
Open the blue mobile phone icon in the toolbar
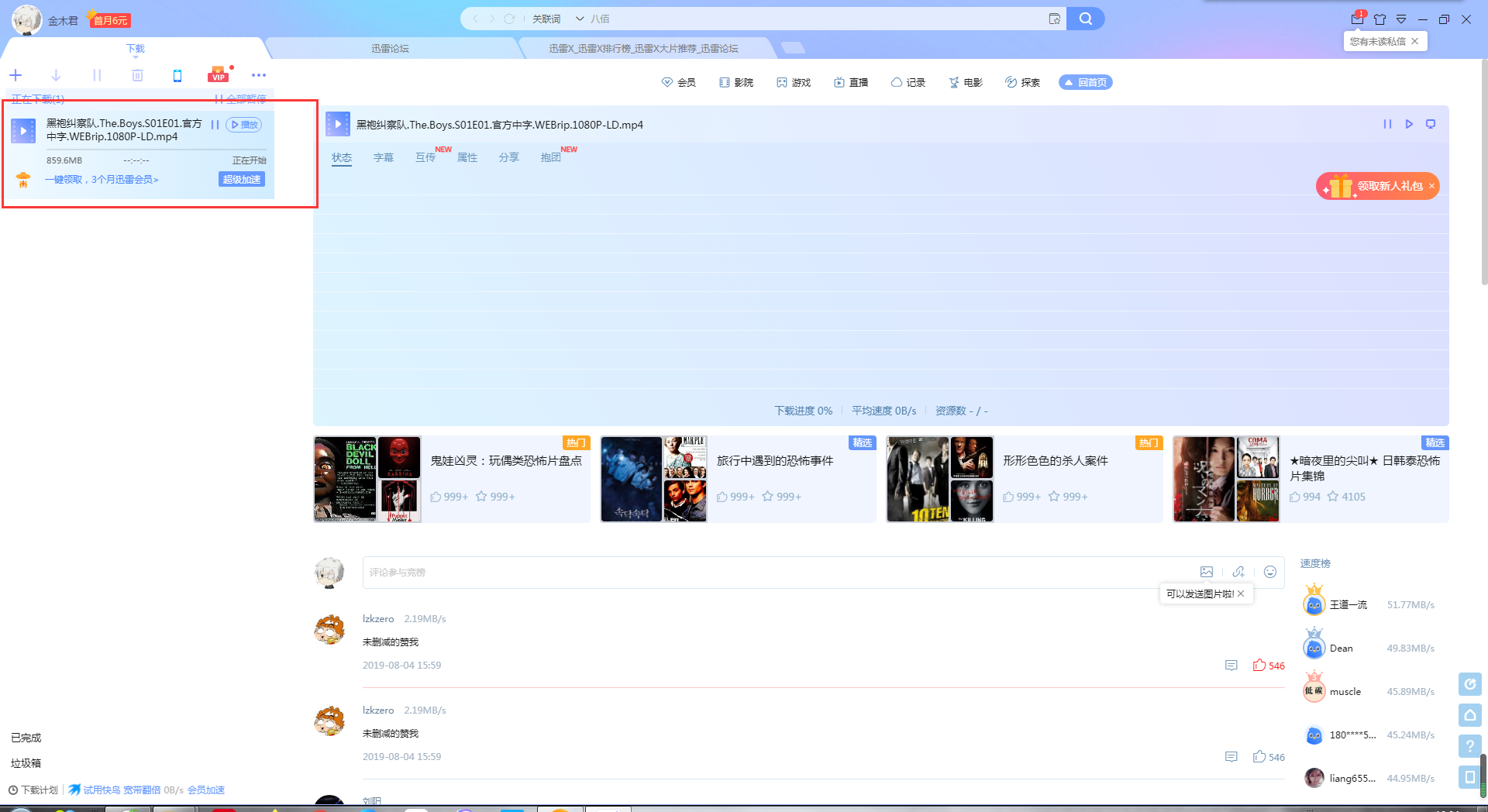pos(177,75)
